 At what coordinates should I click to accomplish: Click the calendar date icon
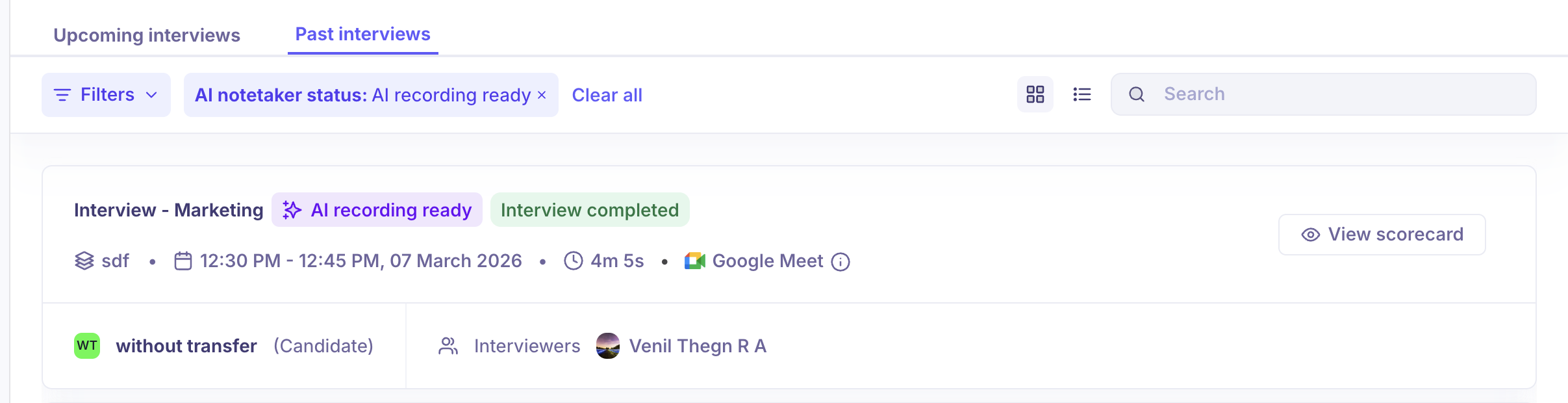click(x=183, y=261)
